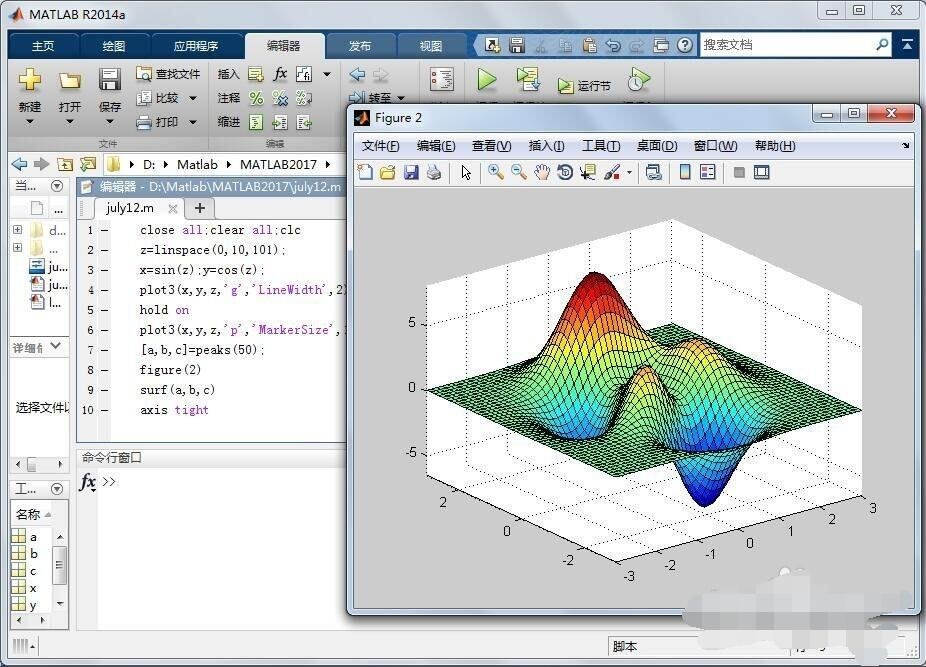926x667 pixels.
Task: Click the workspace panel vertical scrollbar
Action: pos(60,565)
